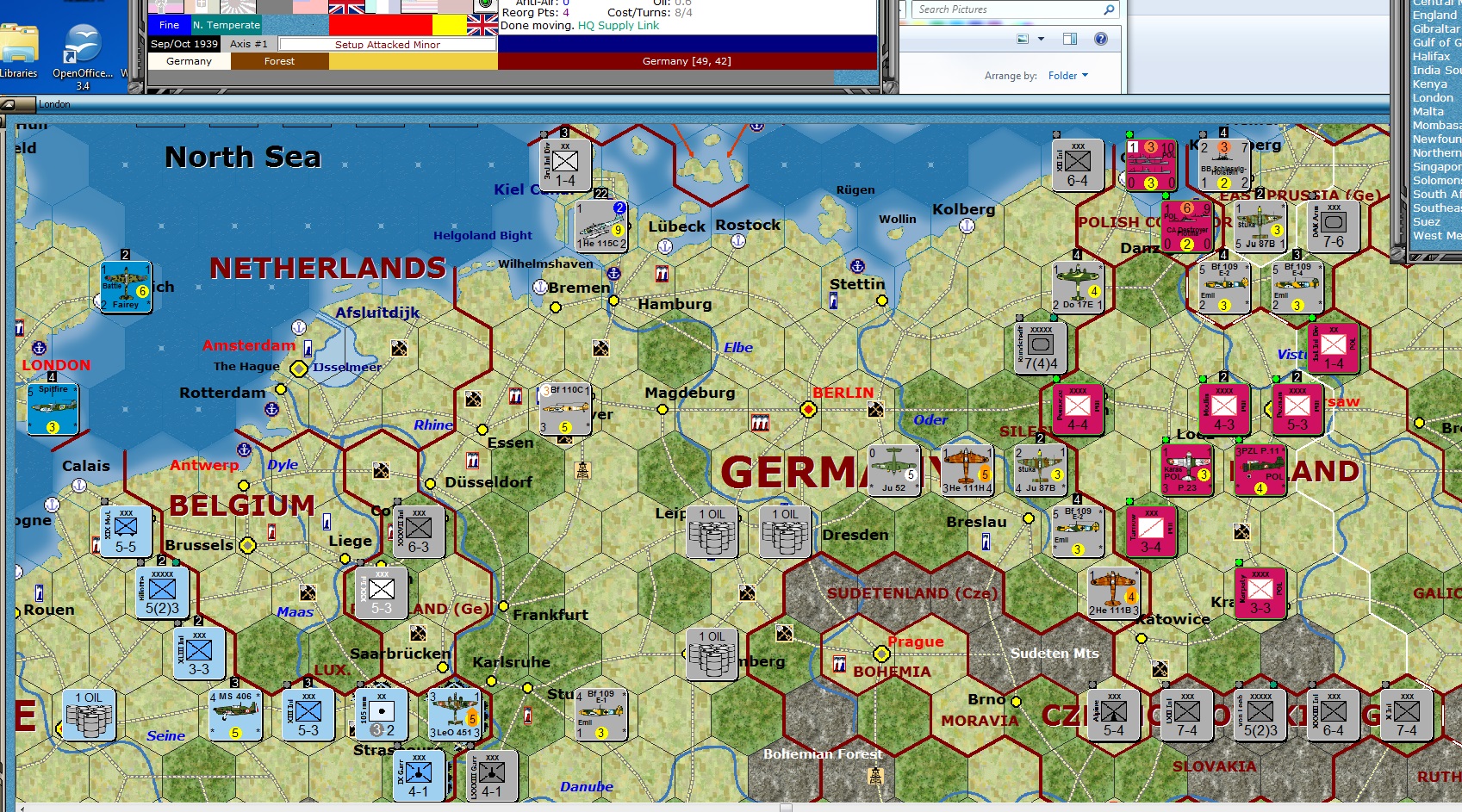The width and height of the screenshot is (1462, 812).
Task: Select Halifax in the location list
Action: pos(1432,57)
